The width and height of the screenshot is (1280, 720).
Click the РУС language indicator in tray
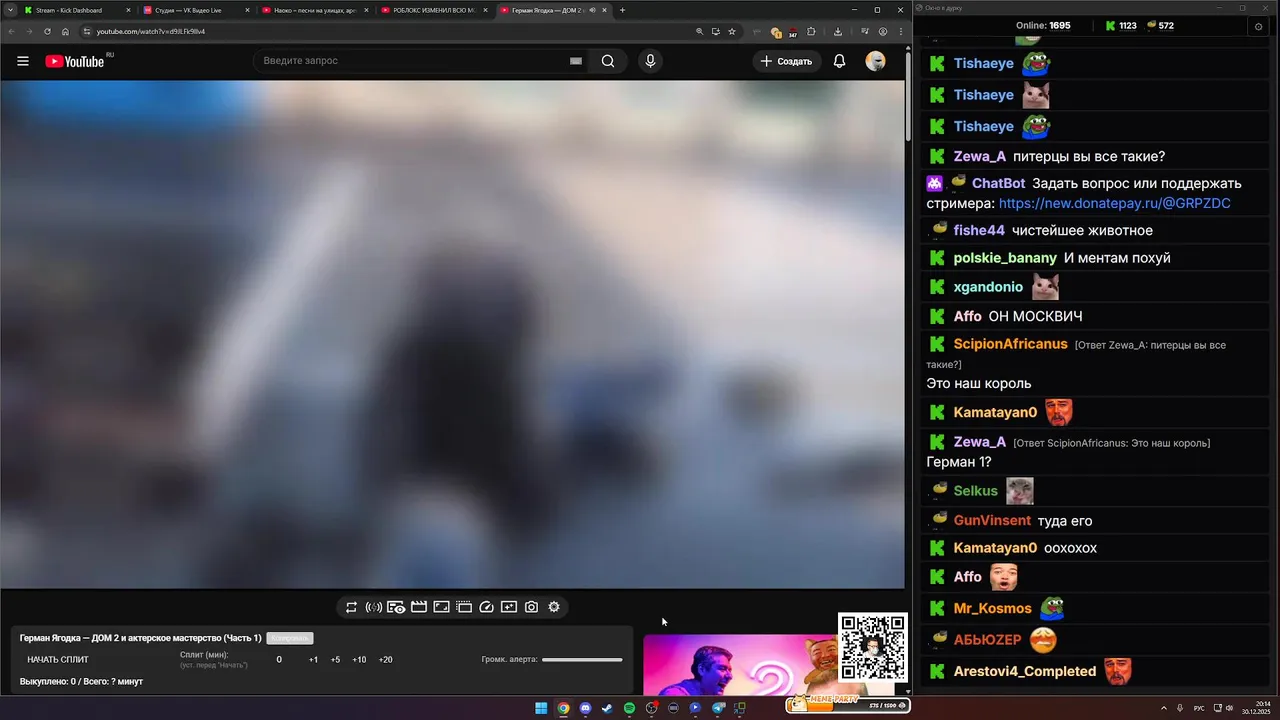pyautogui.click(x=1199, y=708)
